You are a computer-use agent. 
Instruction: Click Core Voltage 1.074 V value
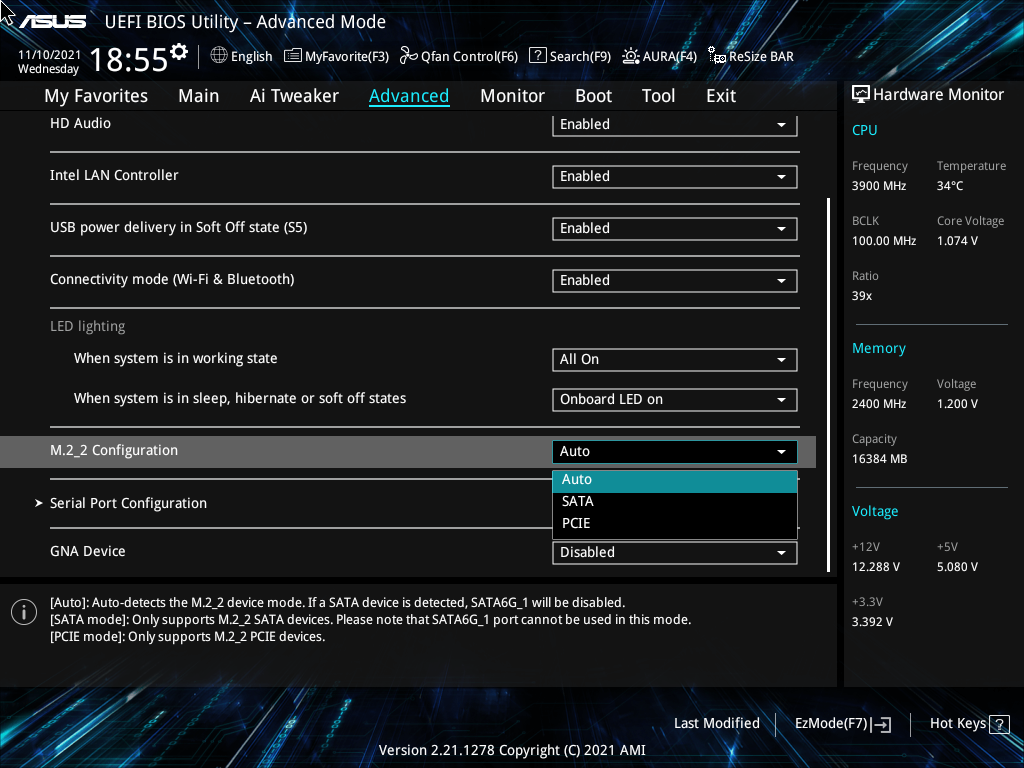(x=957, y=241)
